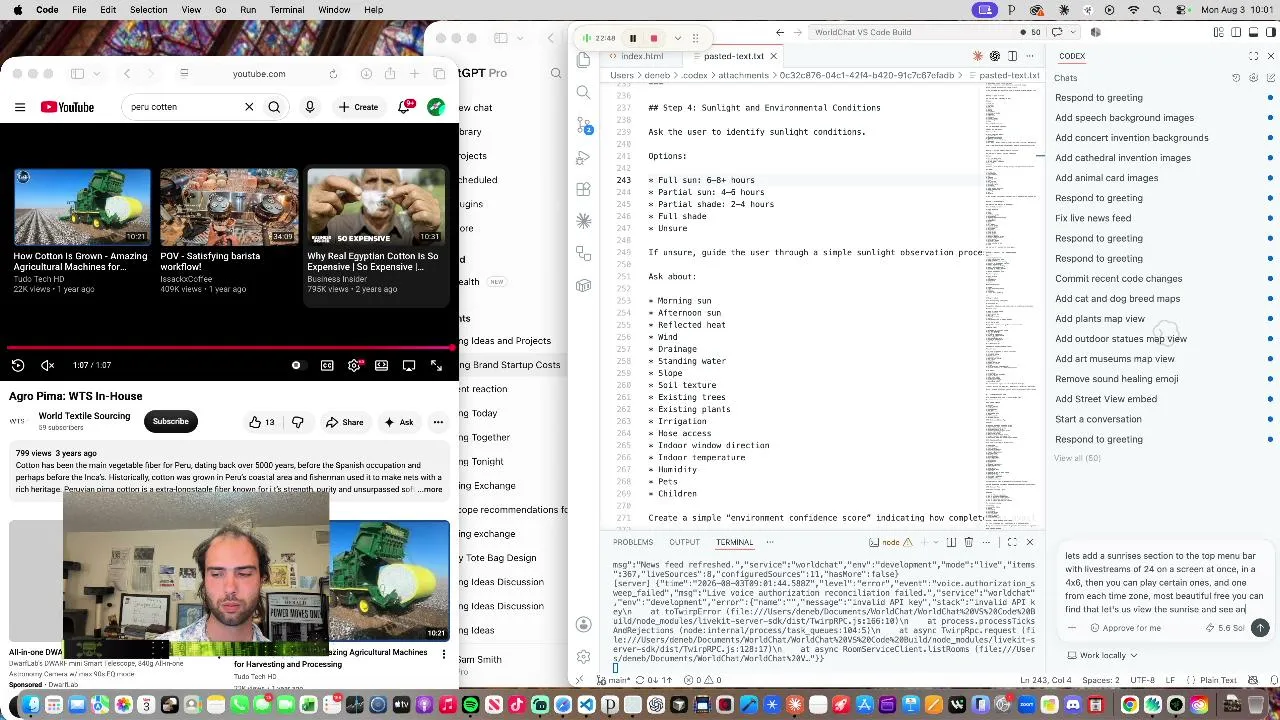Switch to the OUTPUT panel tab
The height and width of the screenshot is (720, 1280).
tap(685, 542)
